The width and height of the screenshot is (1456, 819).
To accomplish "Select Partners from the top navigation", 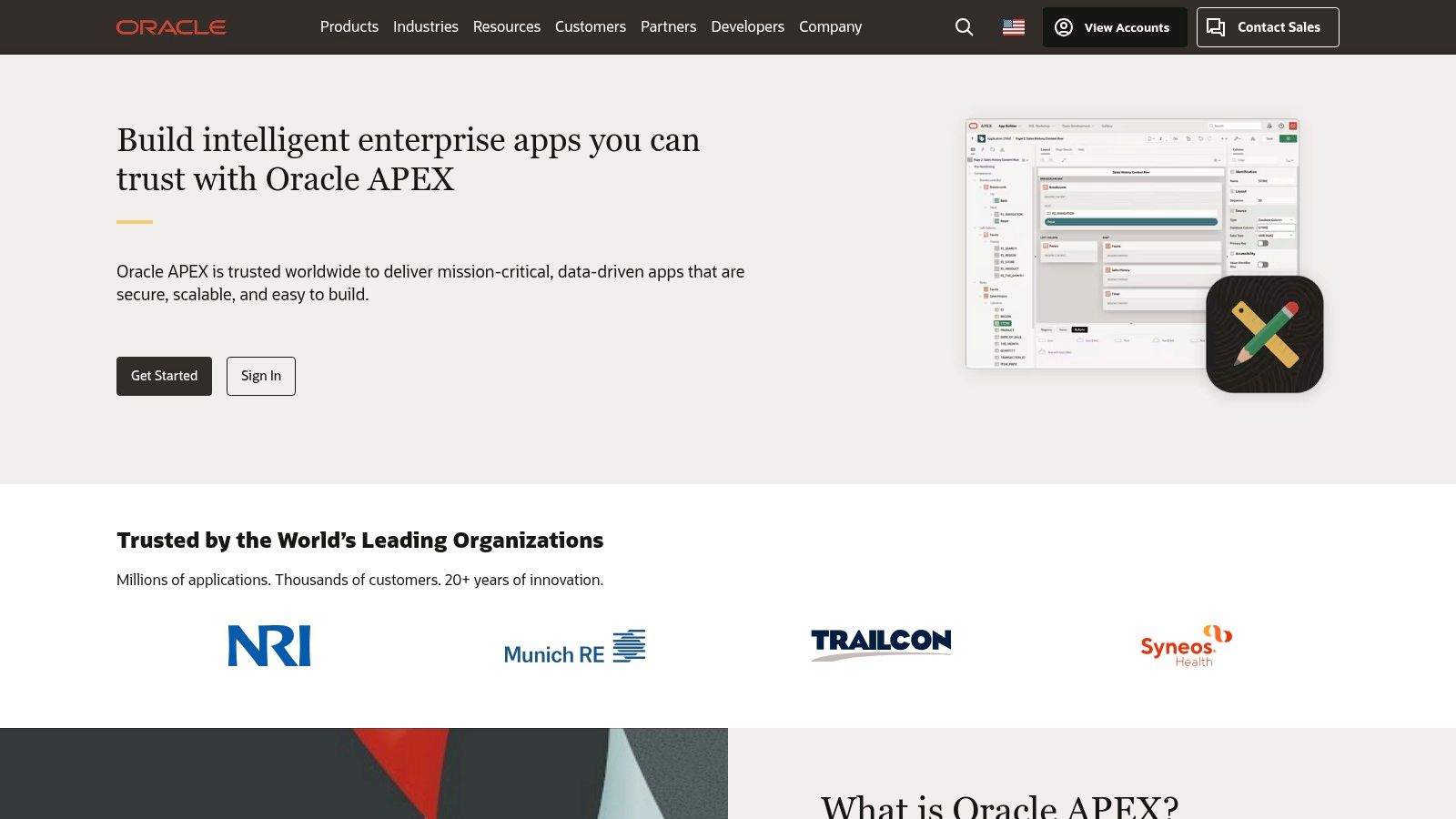I will 668,27.
